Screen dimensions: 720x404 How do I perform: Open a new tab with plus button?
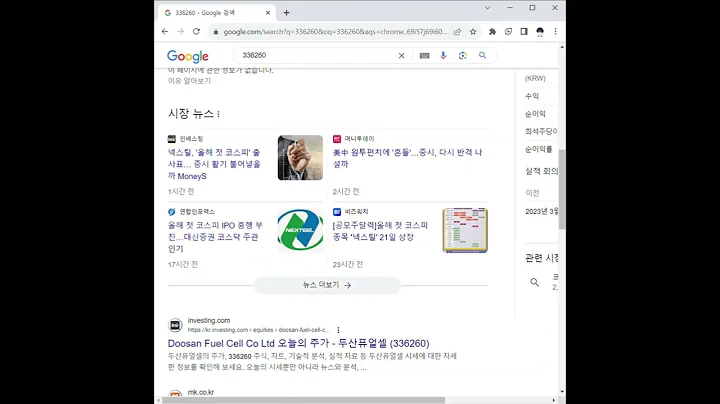pos(287,13)
